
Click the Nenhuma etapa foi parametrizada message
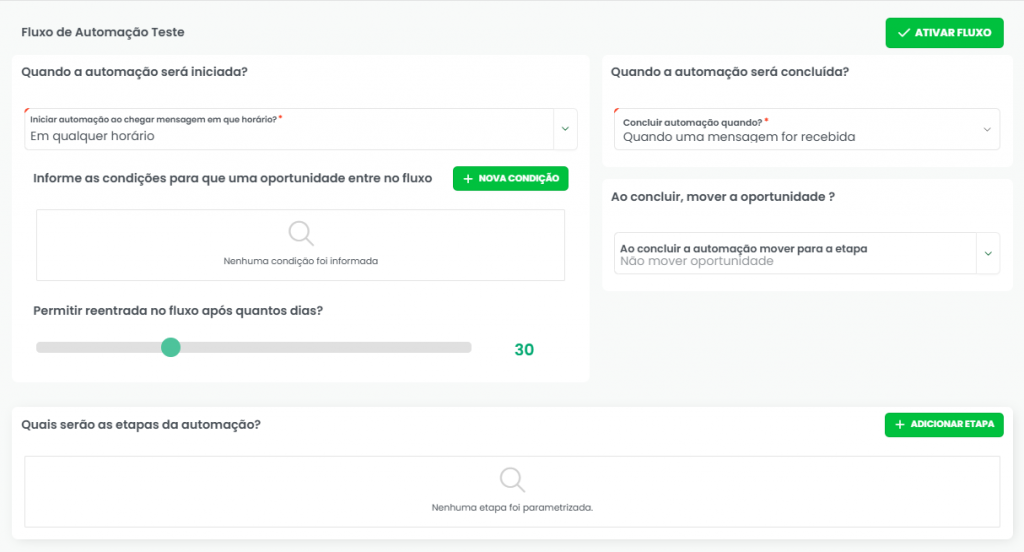point(512,507)
